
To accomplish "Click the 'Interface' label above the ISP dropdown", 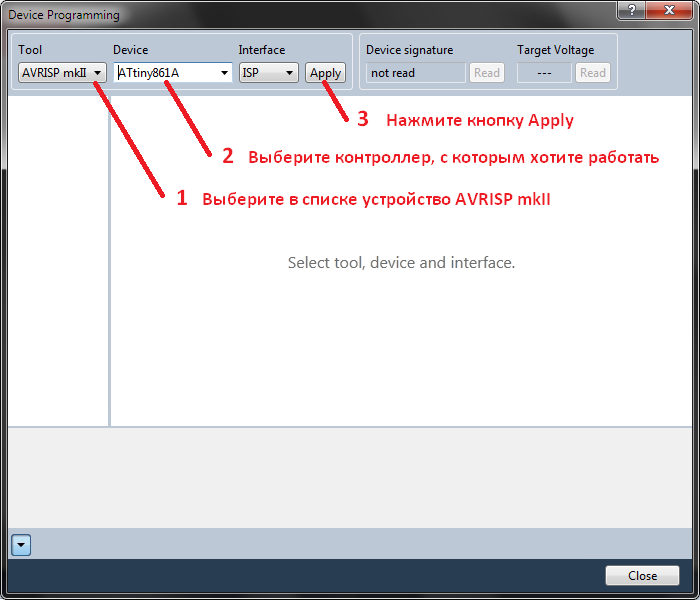I will click(x=261, y=50).
